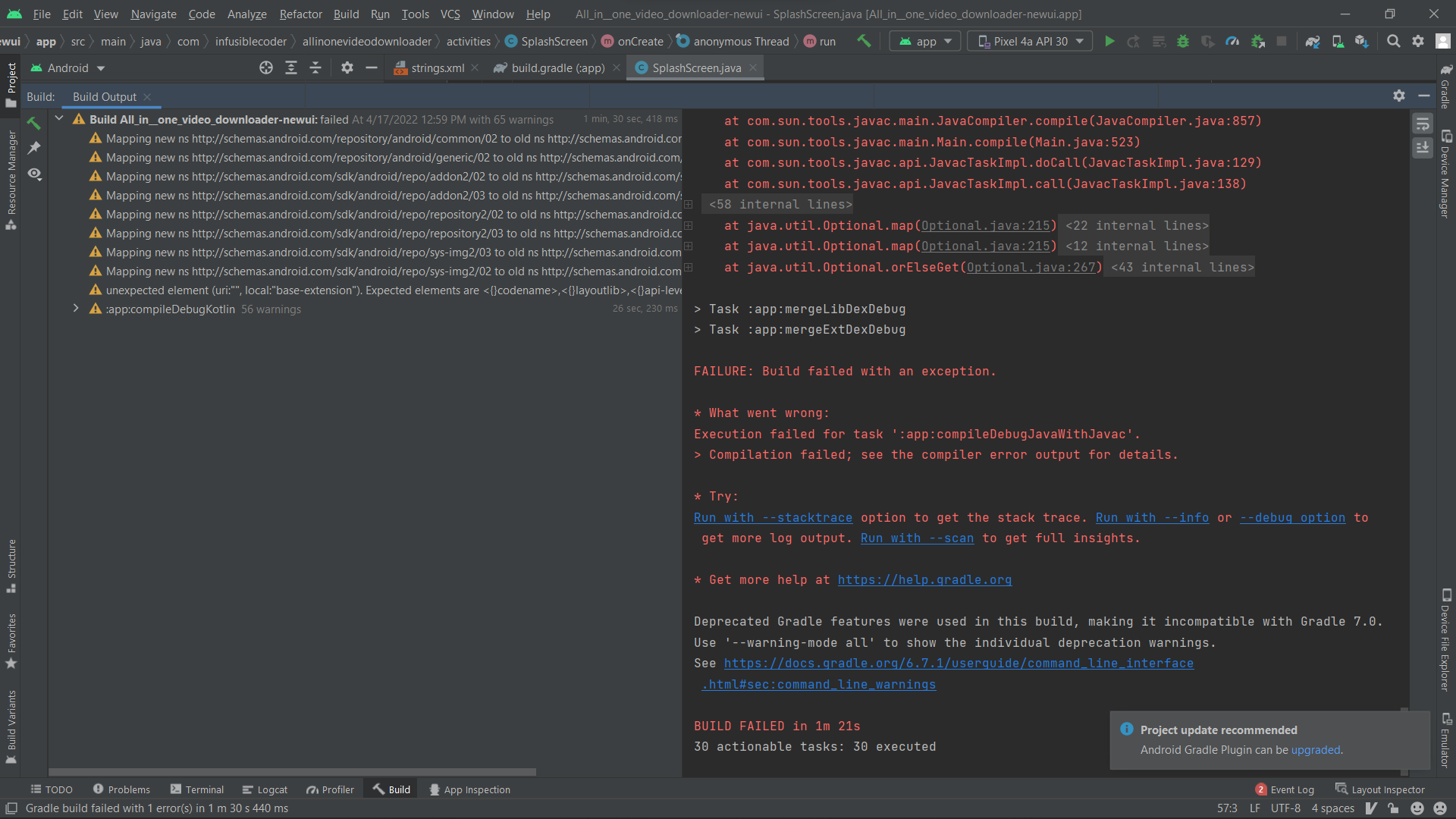Hide the Project panel with minus icon

click(x=372, y=67)
